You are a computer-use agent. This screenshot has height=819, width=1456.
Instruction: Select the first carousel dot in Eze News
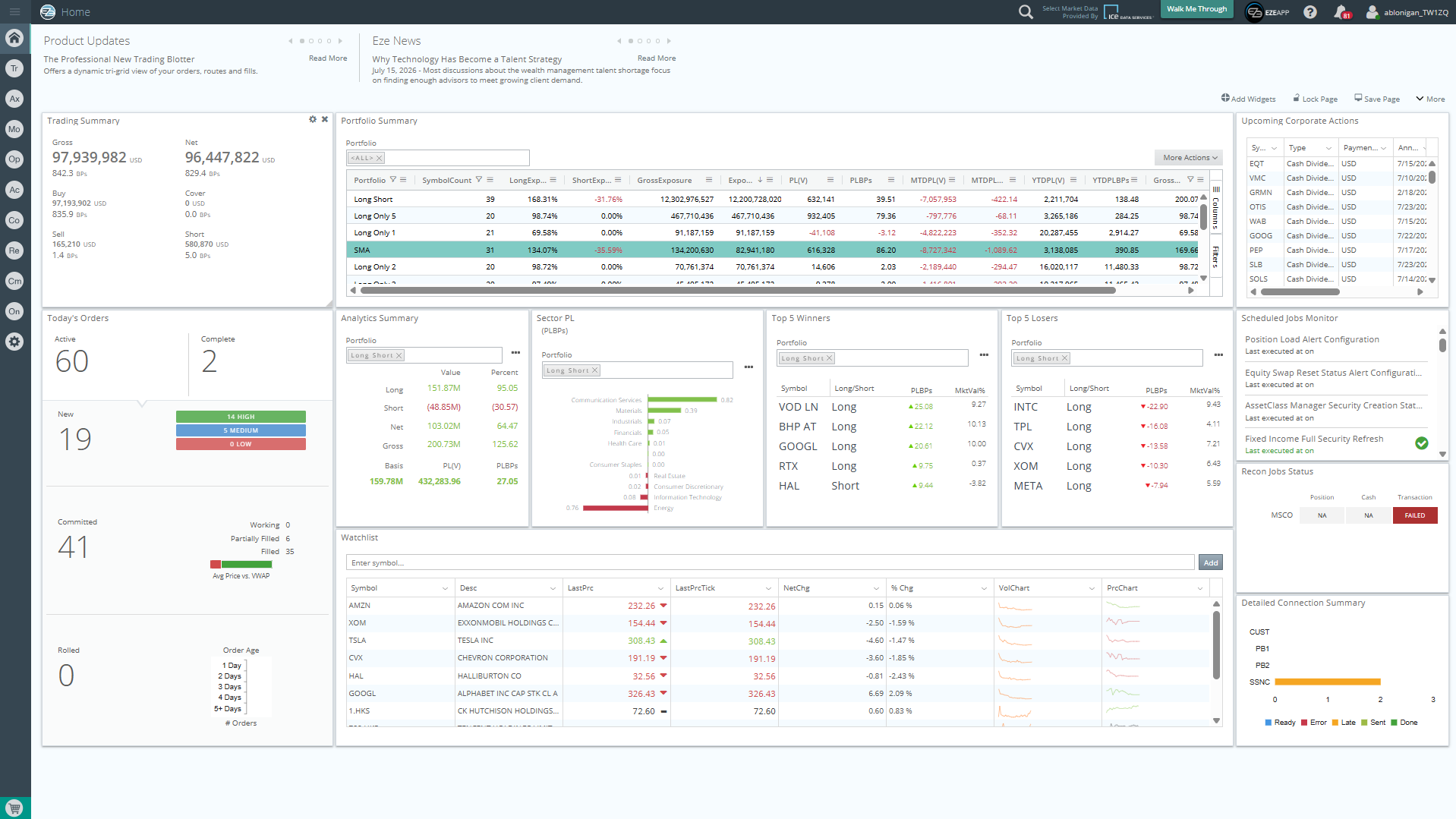click(631, 41)
